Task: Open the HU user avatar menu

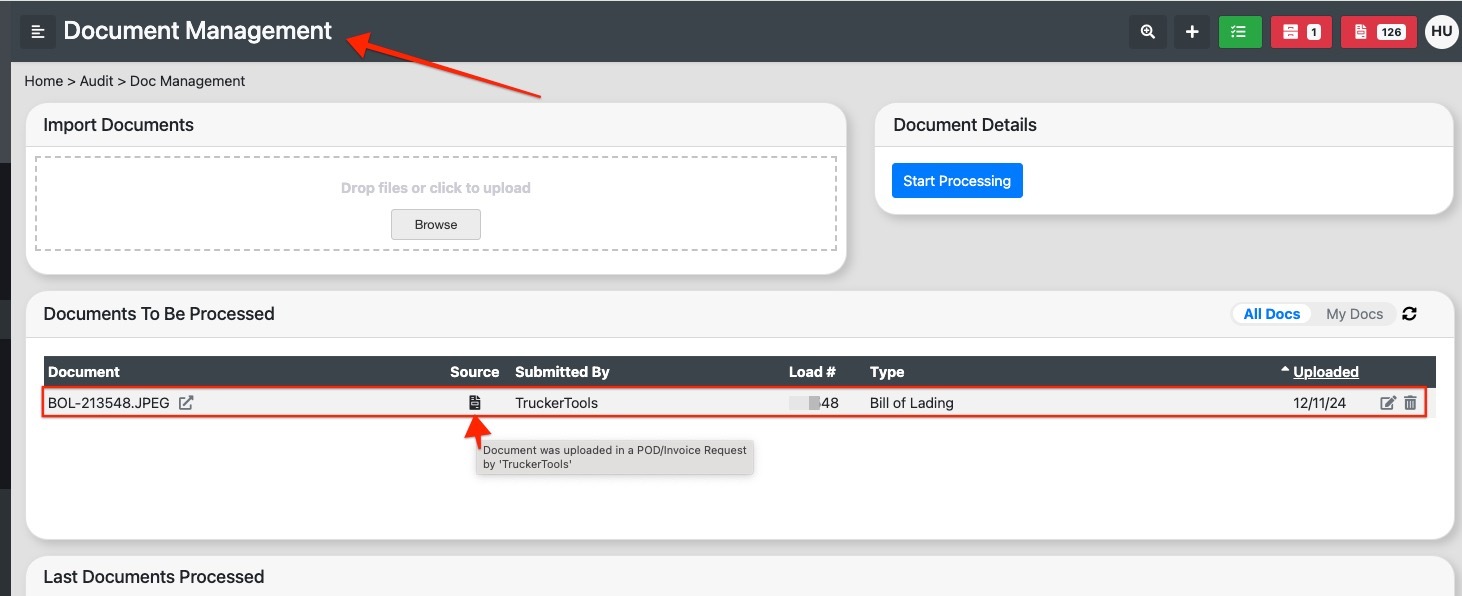Action: (1441, 32)
